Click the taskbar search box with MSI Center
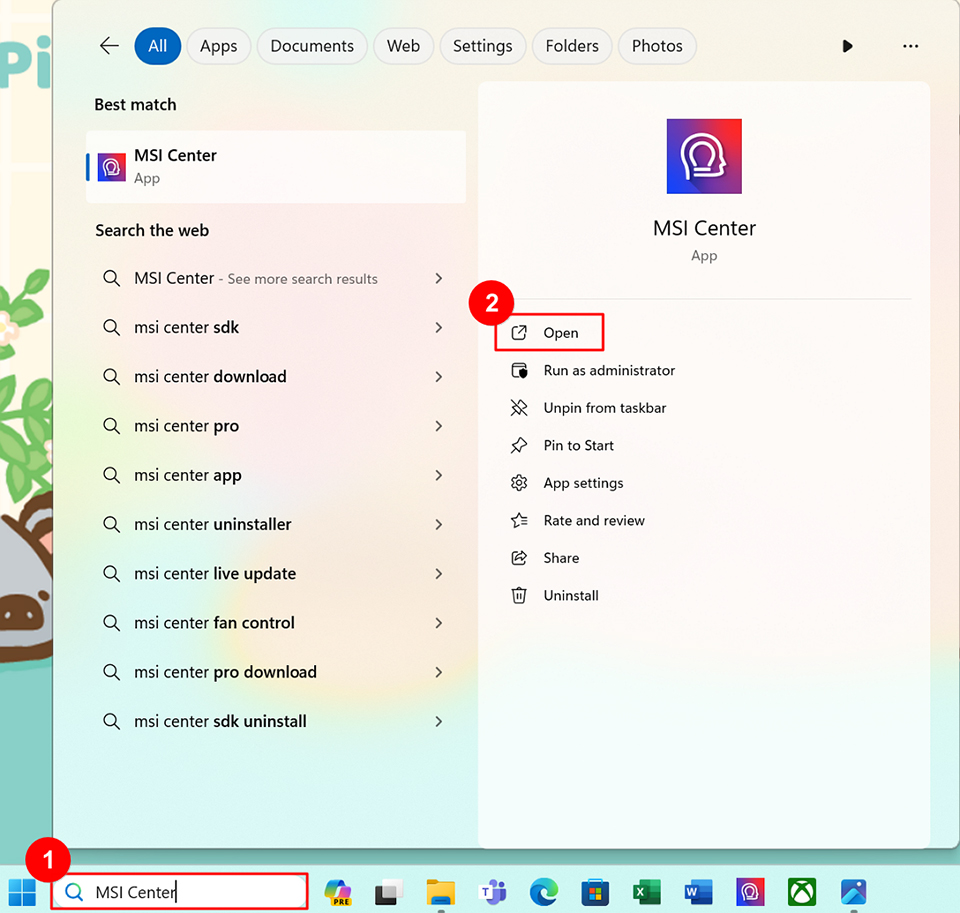 point(179,892)
